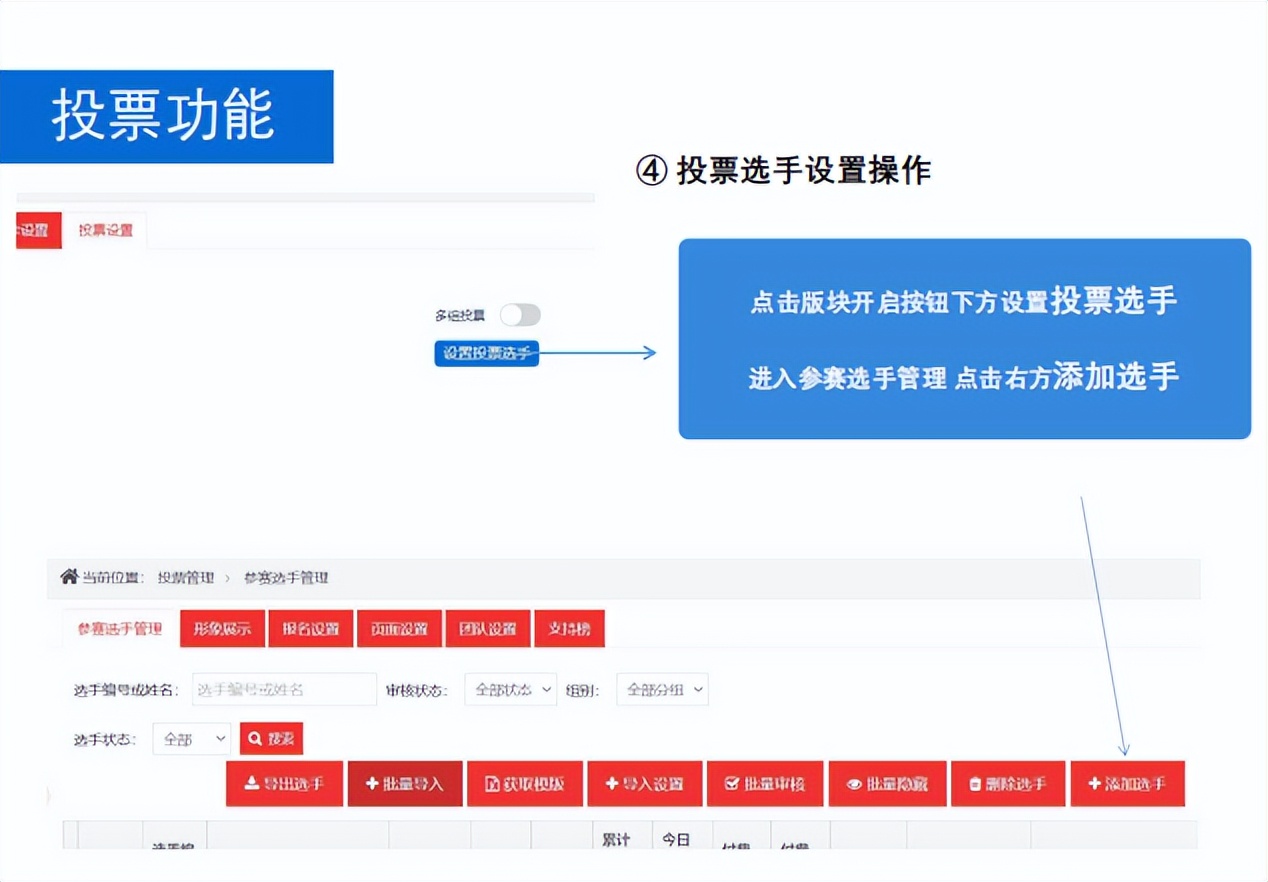The image size is (1268, 882).
Task: Click the 选手编号或姓名 input field
Action: pos(283,689)
